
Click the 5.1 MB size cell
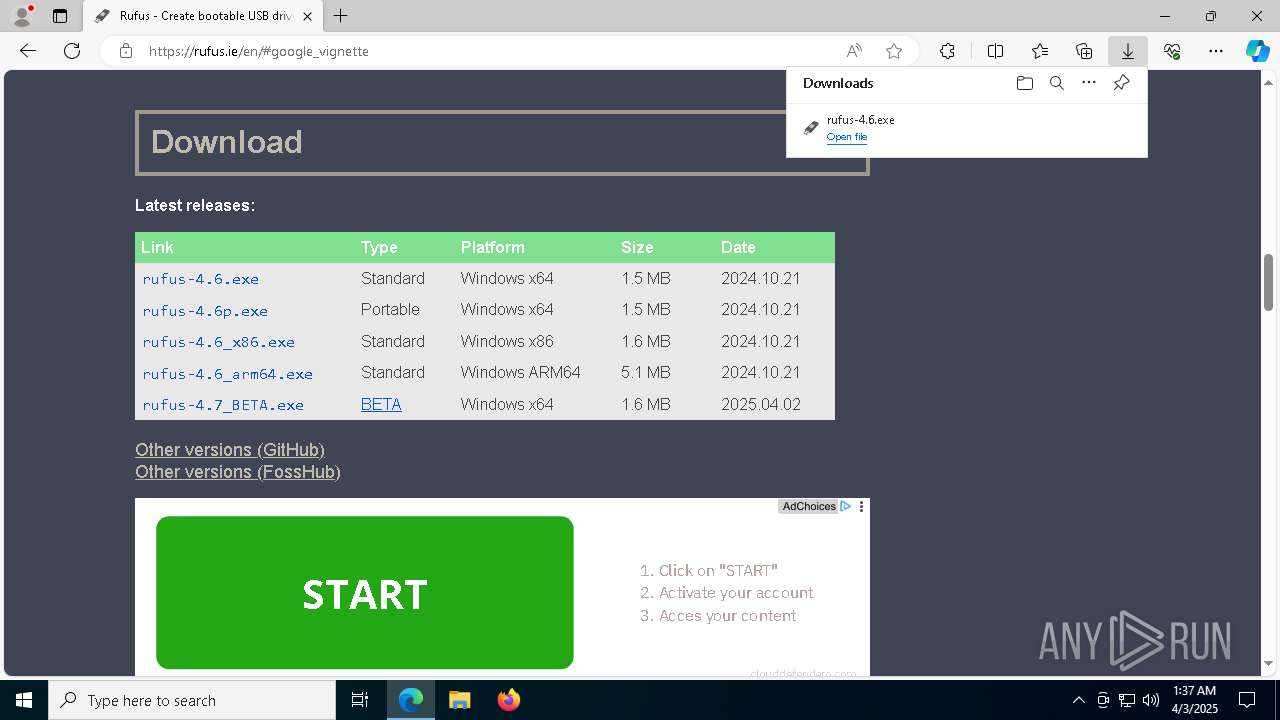(x=646, y=373)
